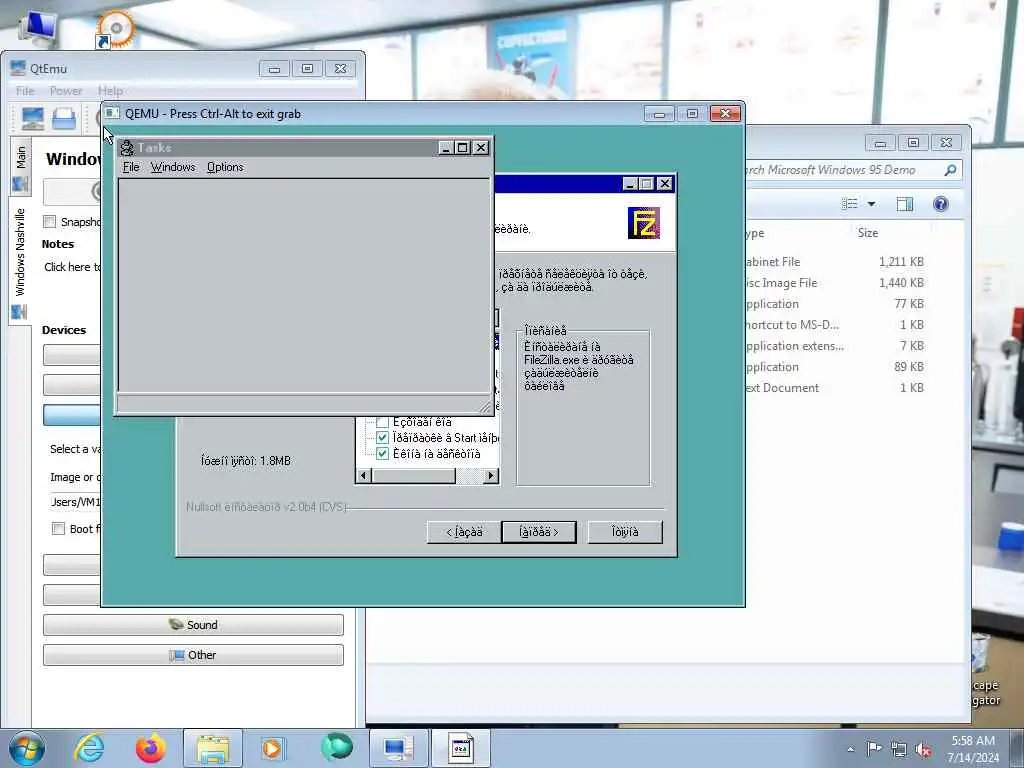Sort by Type column in Explorer
1024x768 pixels.
755,233
